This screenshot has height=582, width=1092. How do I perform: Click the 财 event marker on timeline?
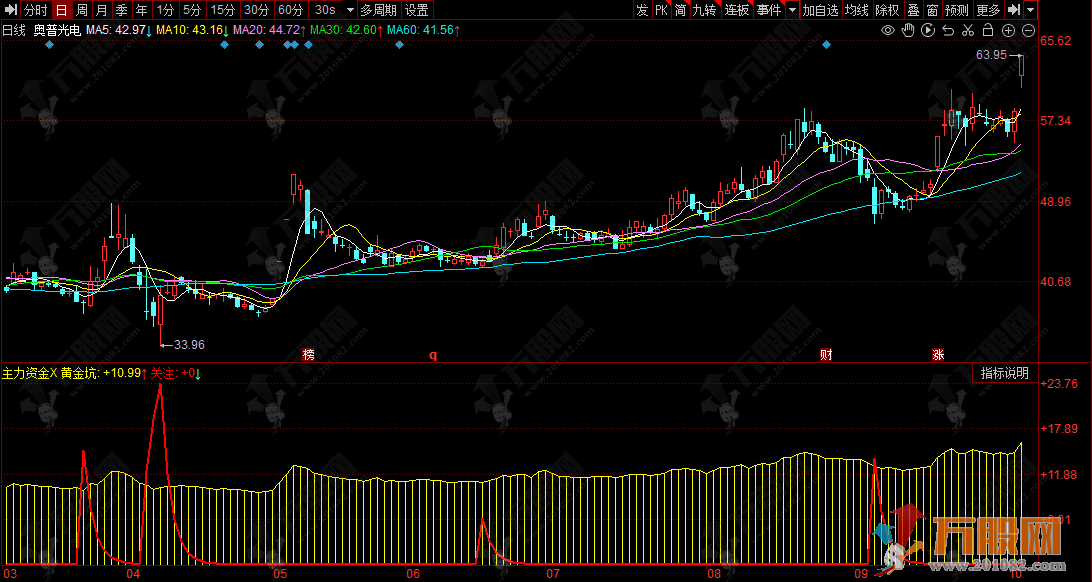[x=826, y=354]
